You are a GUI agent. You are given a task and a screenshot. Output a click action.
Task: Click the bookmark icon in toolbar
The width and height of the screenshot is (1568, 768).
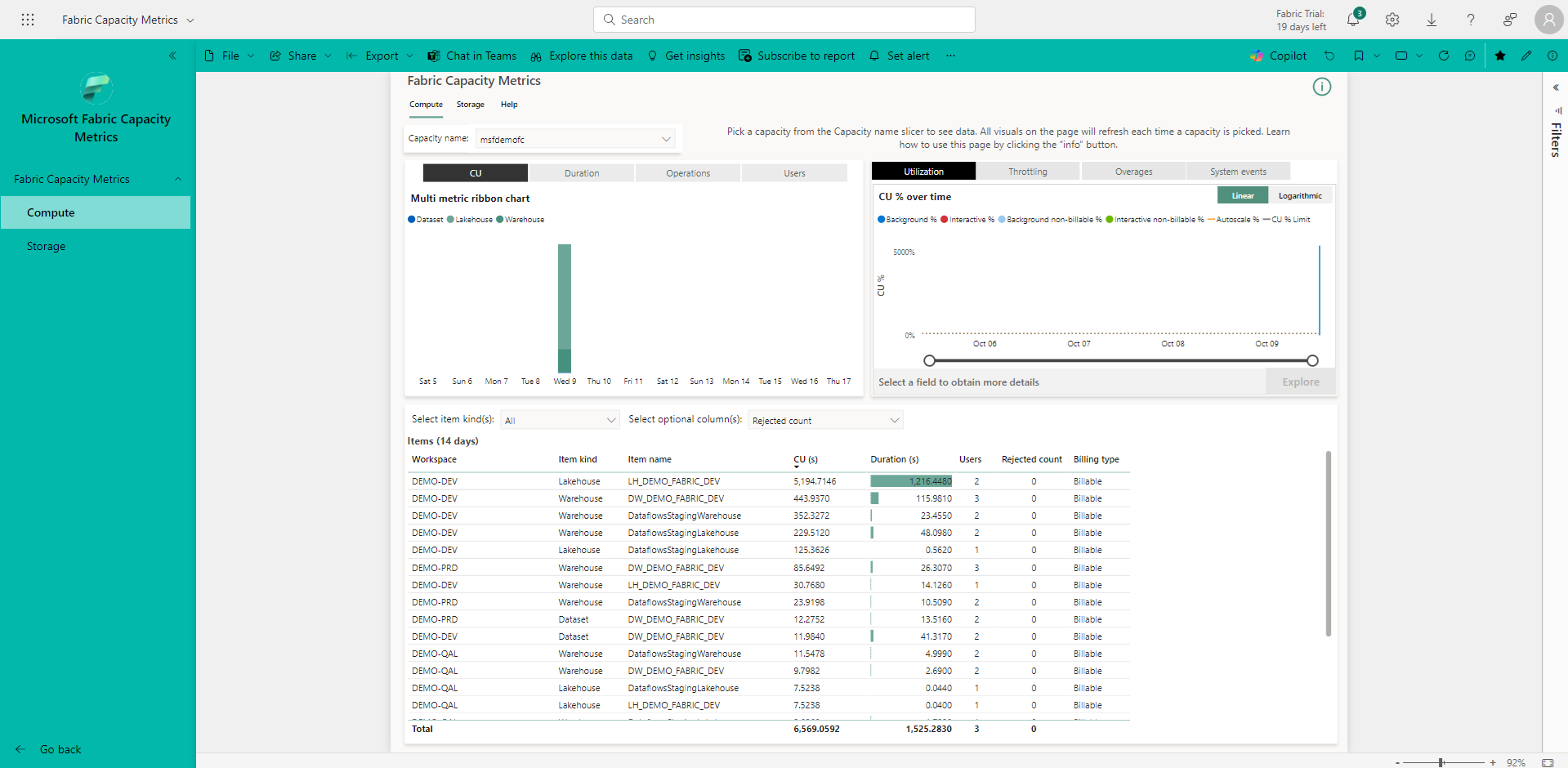click(x=1359, y=56)
